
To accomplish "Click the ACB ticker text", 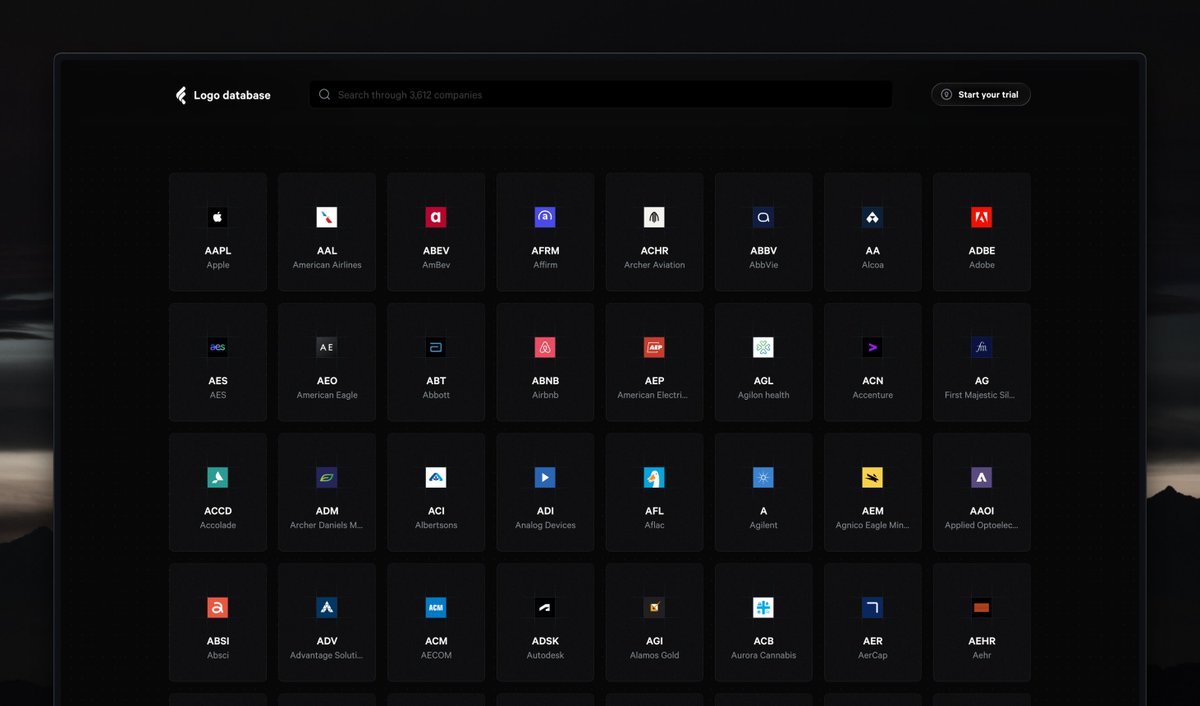I will [763, 641].
